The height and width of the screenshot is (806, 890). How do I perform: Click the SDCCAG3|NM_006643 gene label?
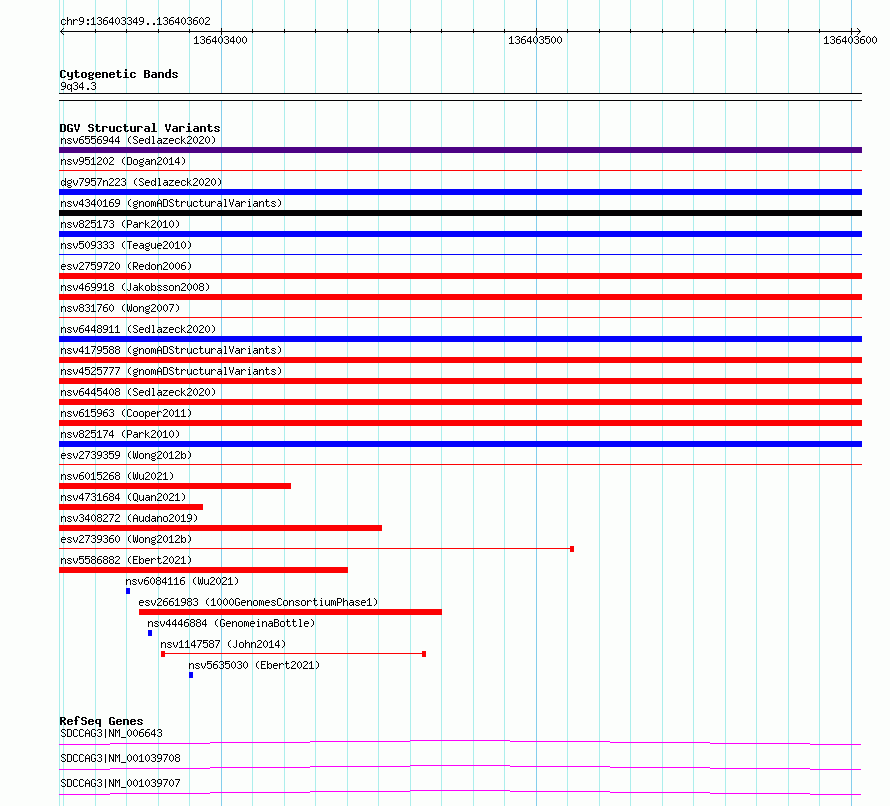pyautogui.click(x=111, y=733)
